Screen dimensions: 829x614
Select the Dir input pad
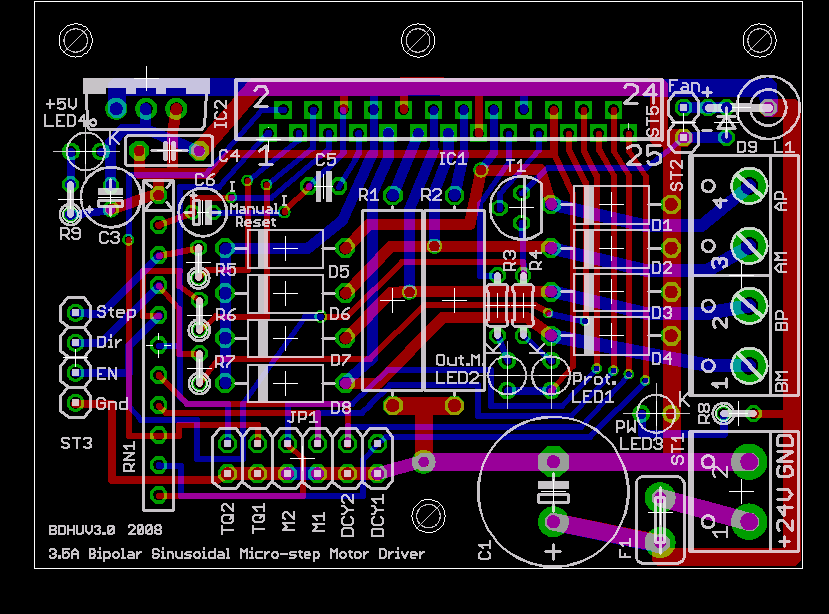click(x=74, y=342)
